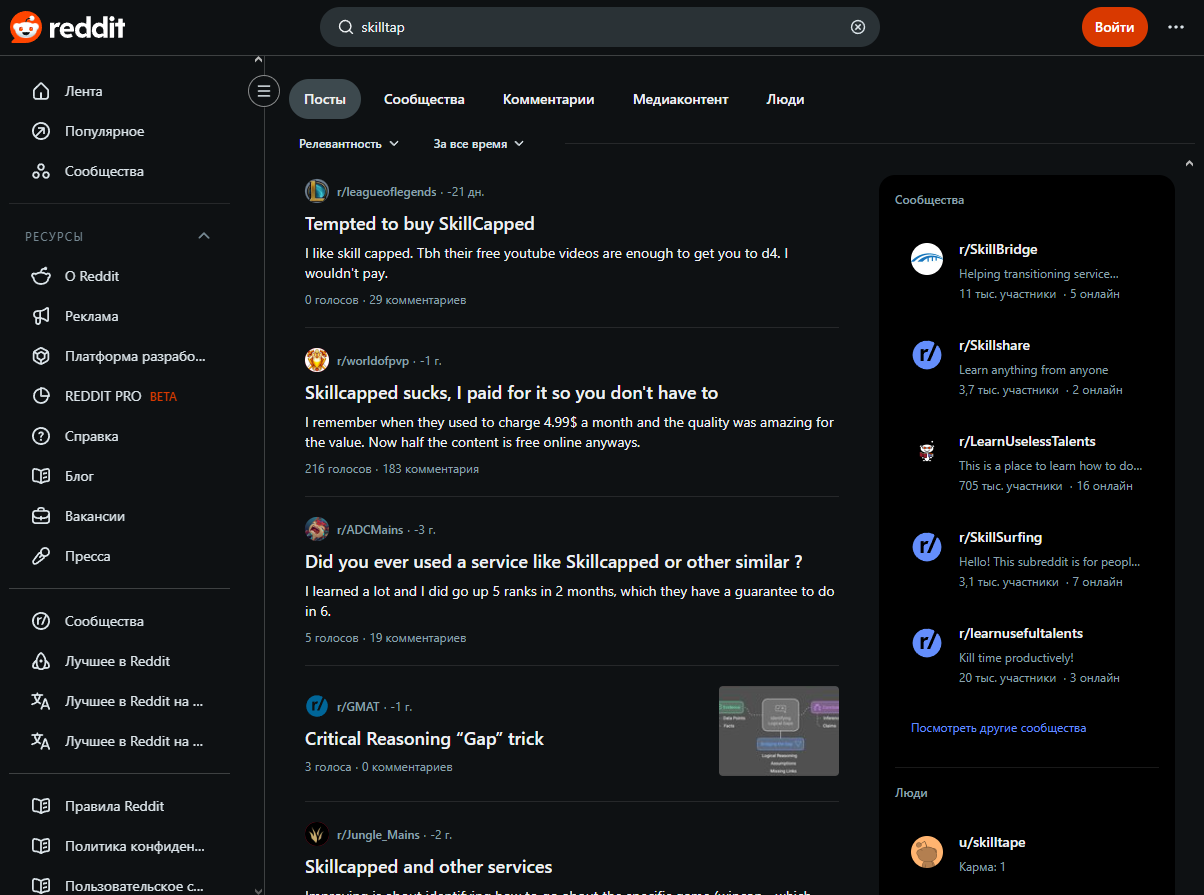Switch to the Сообщества search tab
The image size is (1204, 895).
click(424, 99)
